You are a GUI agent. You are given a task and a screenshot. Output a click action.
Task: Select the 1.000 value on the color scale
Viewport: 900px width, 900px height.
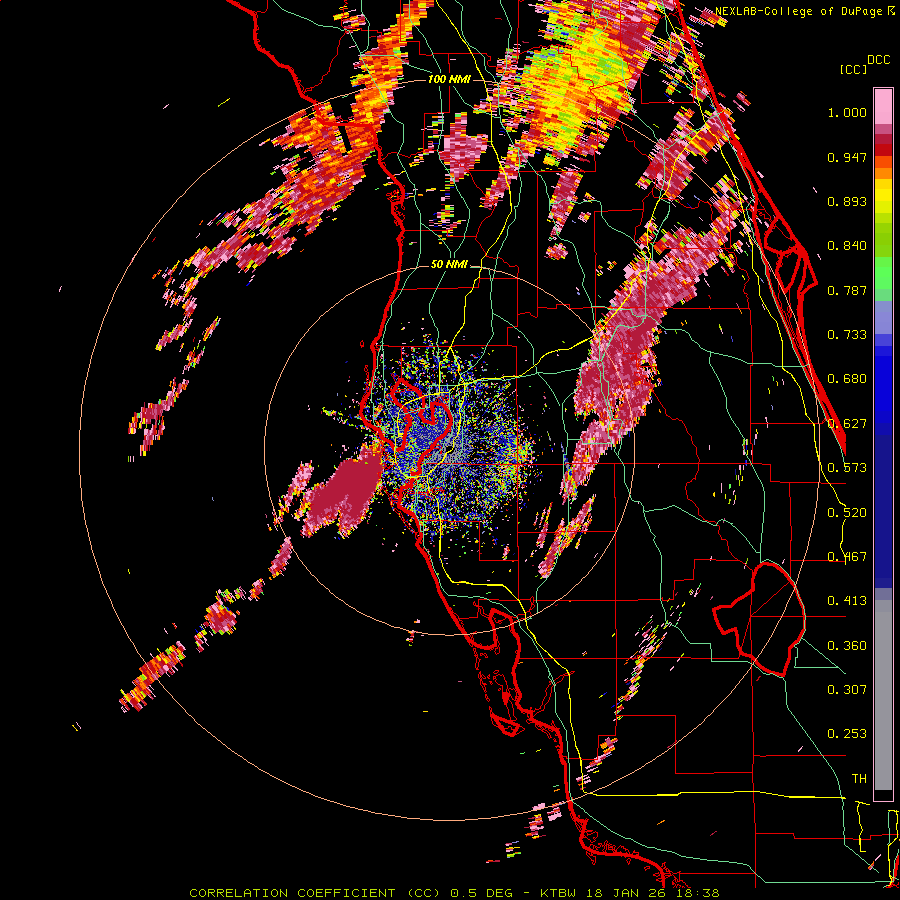(x=847, y=113)
